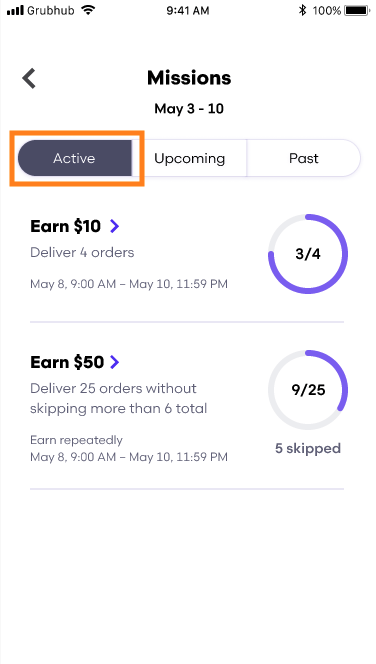
Task: Expand the Earn $10 chevron
Action: click(114, 226)
